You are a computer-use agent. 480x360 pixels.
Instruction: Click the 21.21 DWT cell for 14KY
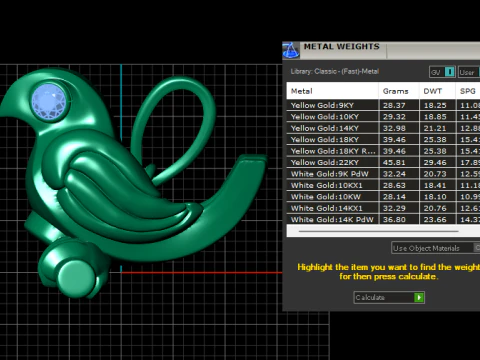pyautogui.click(x=437, y=128)
